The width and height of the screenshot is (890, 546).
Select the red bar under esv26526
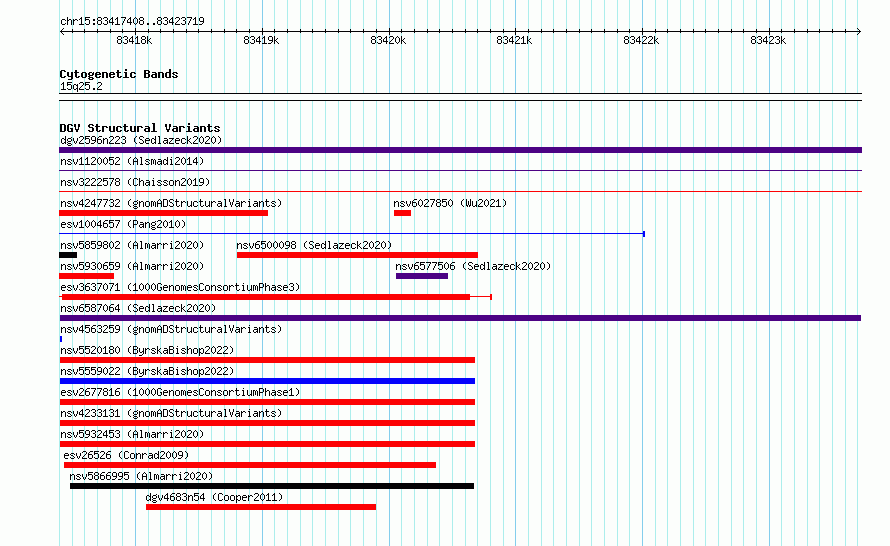point(250,465)
